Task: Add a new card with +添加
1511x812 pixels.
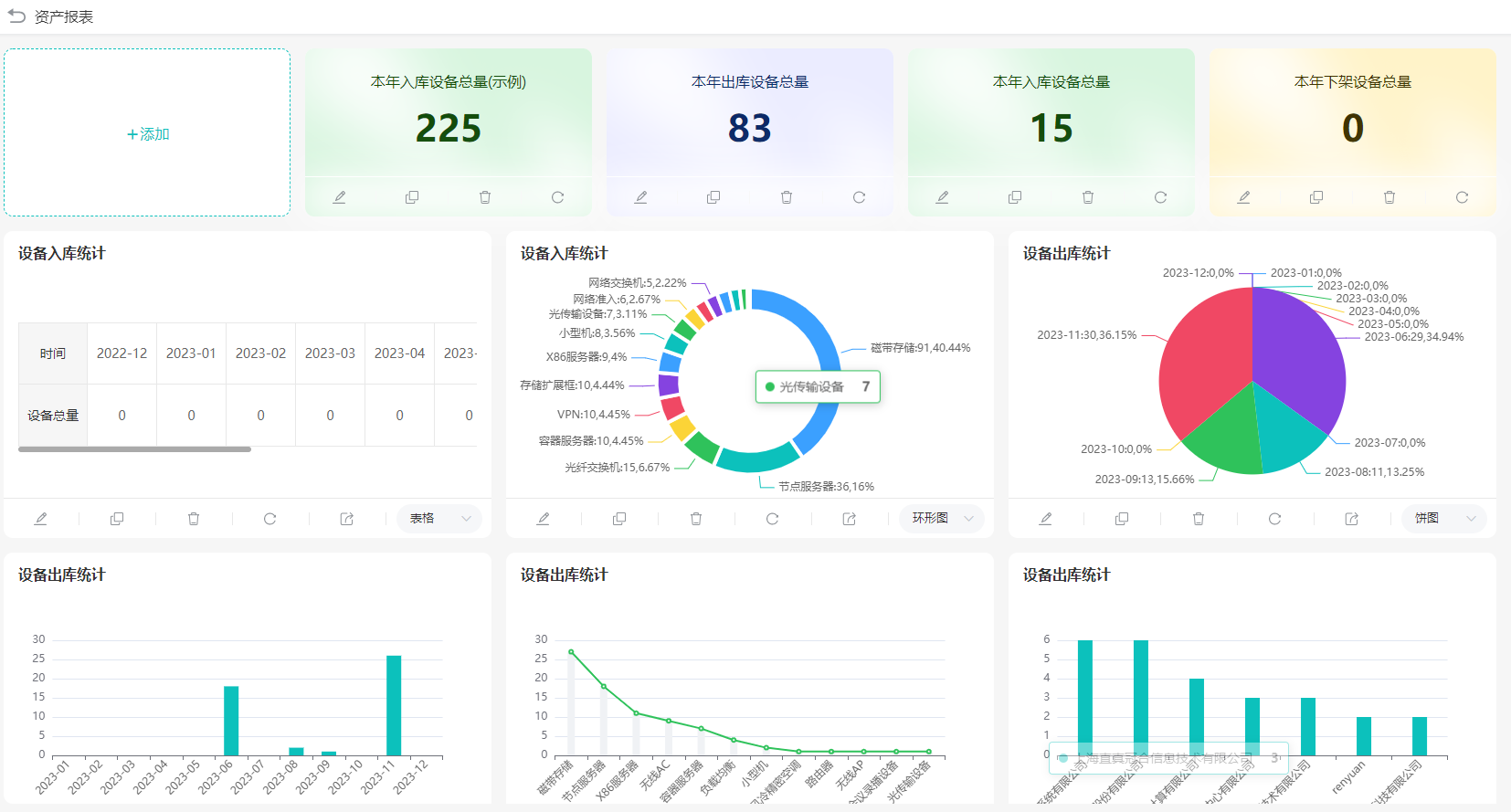Action: coord(147,133)
